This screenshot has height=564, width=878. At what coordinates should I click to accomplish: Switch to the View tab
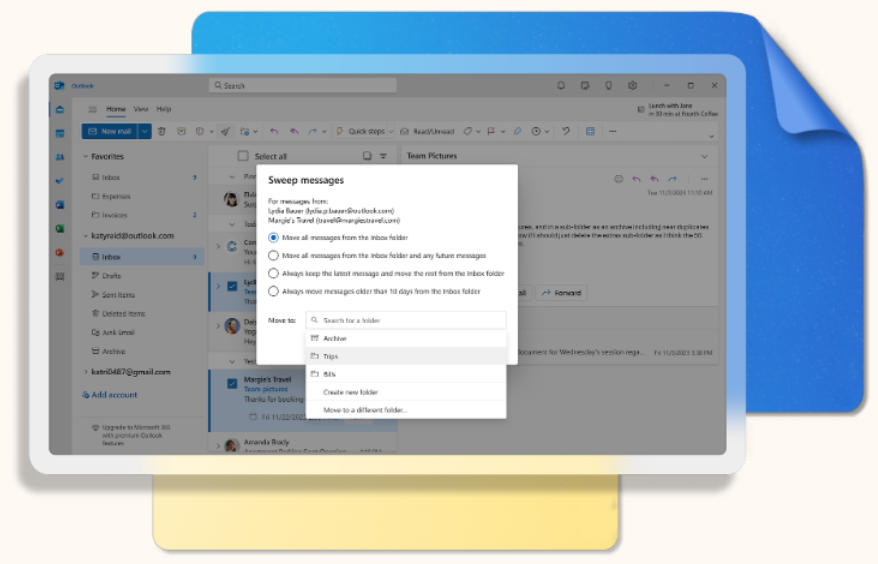(x=141, y=109)
